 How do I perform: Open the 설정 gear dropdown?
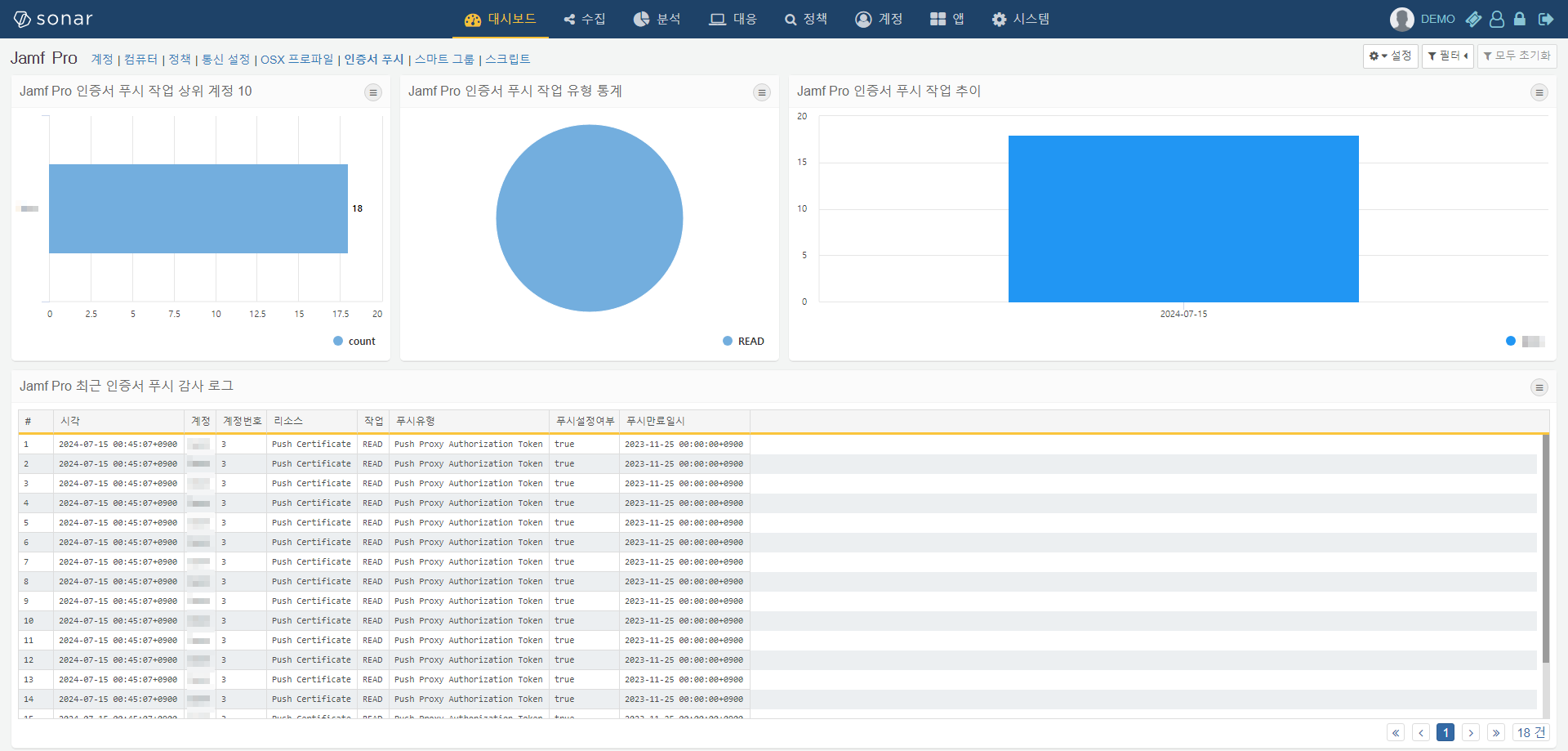[1390, 56]
